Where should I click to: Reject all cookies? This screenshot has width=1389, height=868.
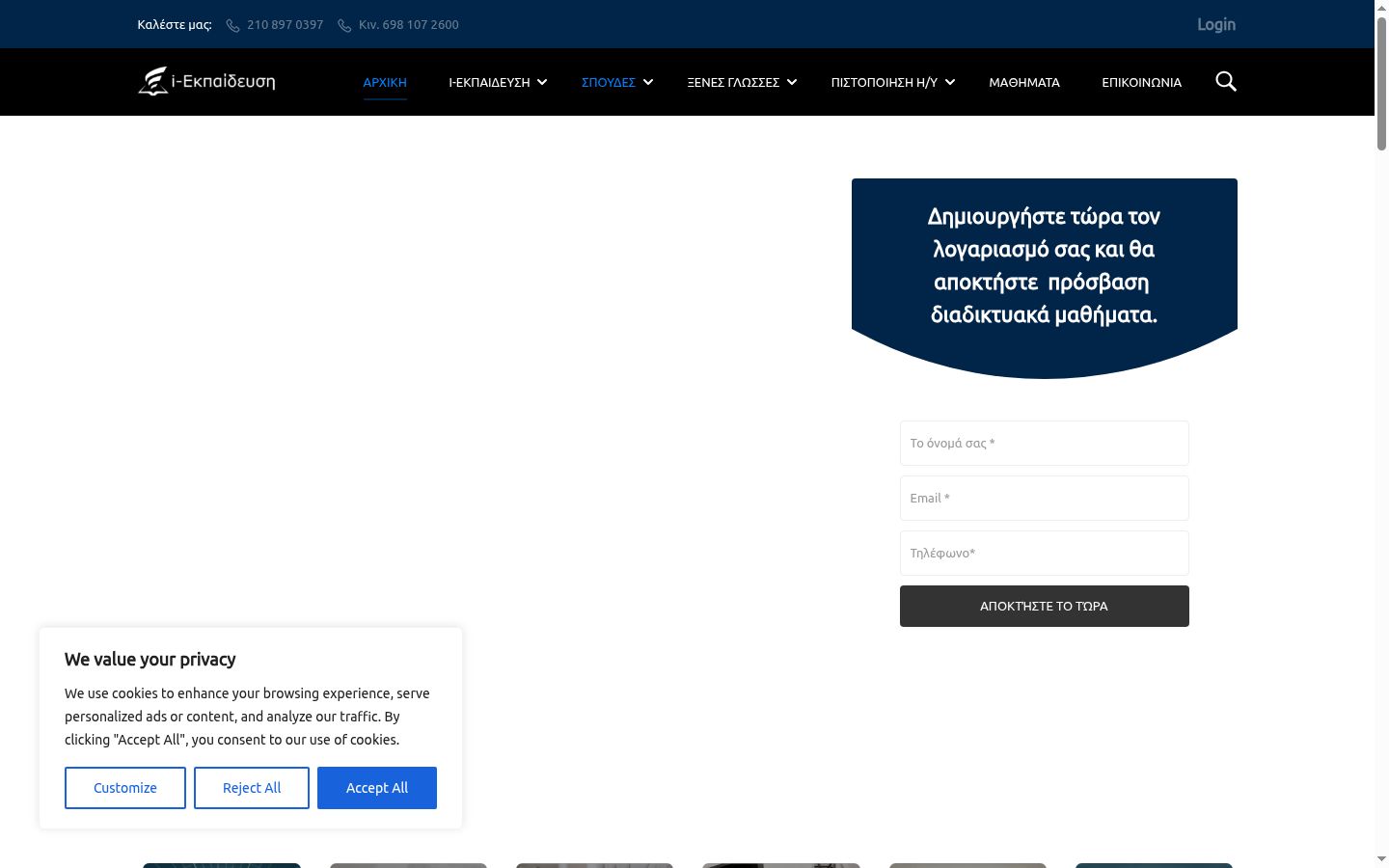tap(252, 788)
